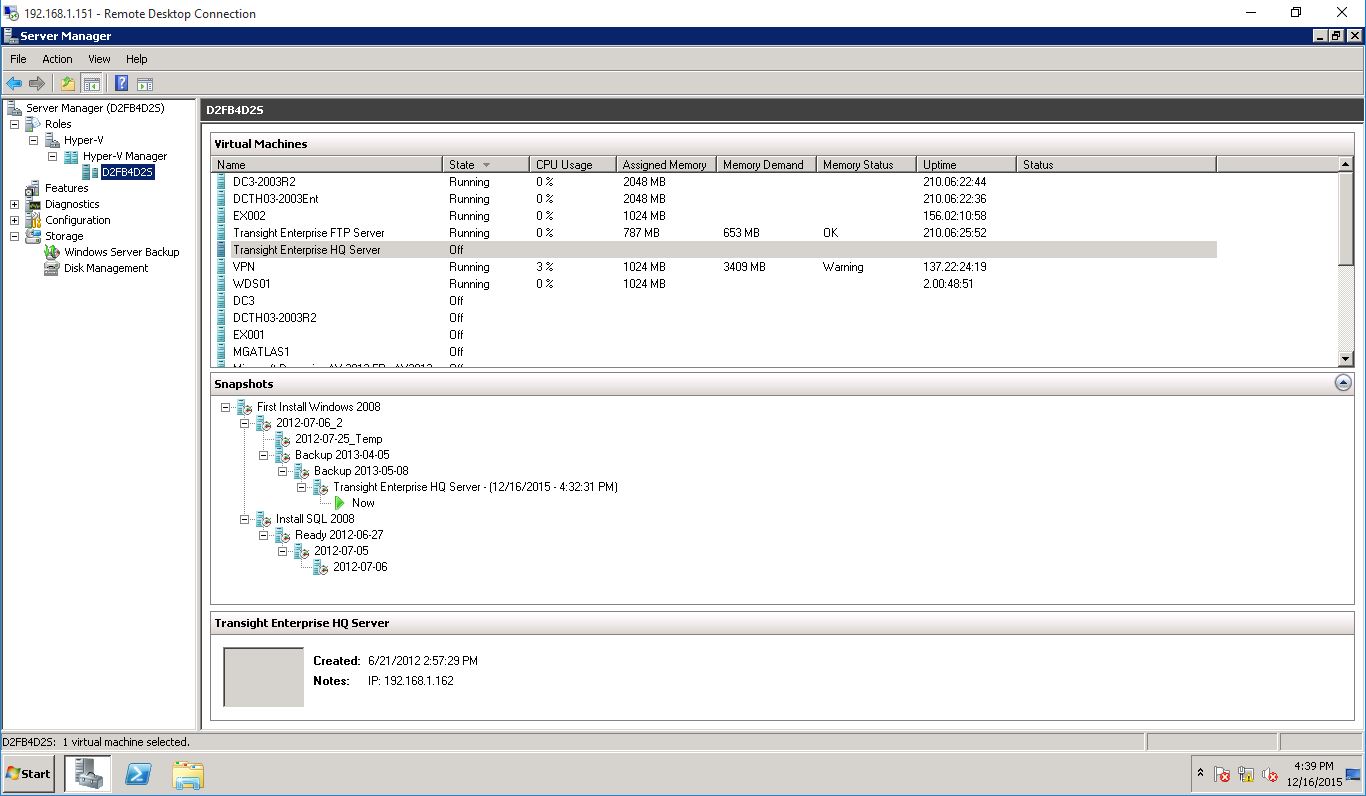Collapse the Storage tree node
The width and height of the screenshot is (1366, 796).
pyautogui.click(x=15, y=236)
